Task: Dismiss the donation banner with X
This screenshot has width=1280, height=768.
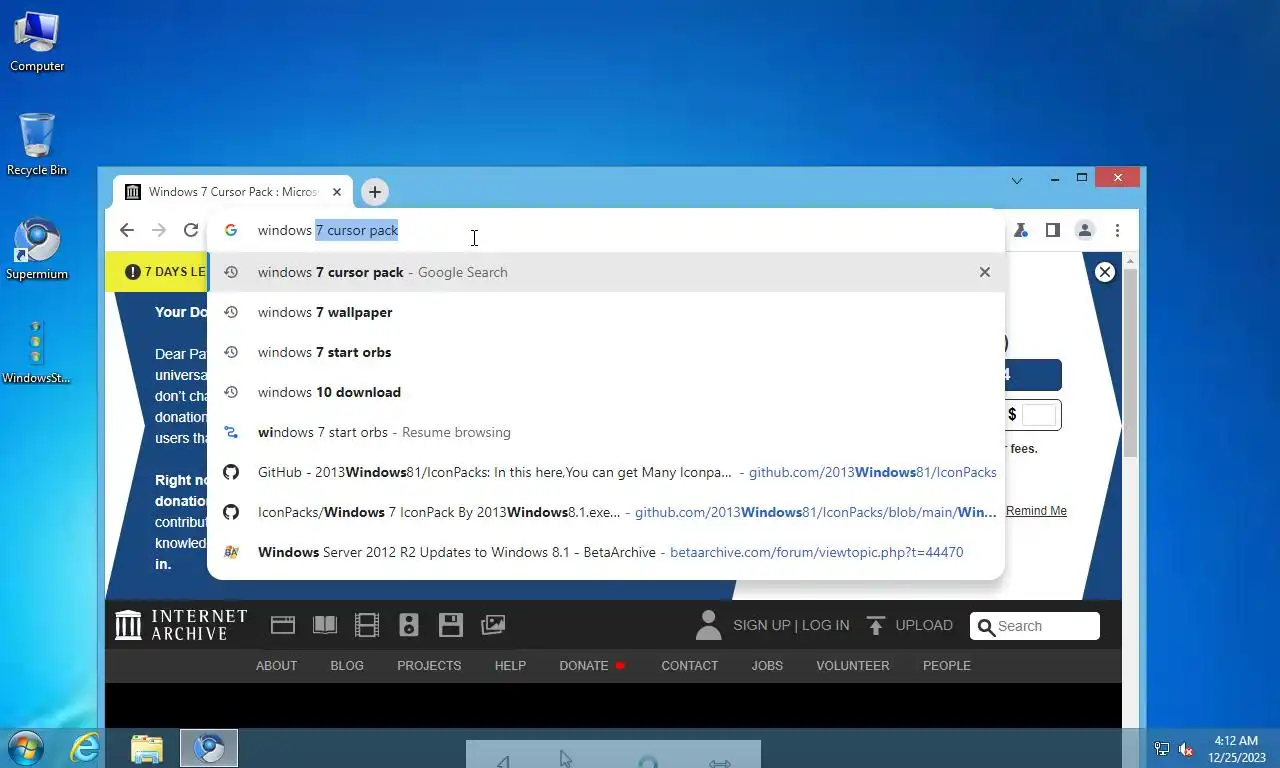Action: pos(1105,272)
